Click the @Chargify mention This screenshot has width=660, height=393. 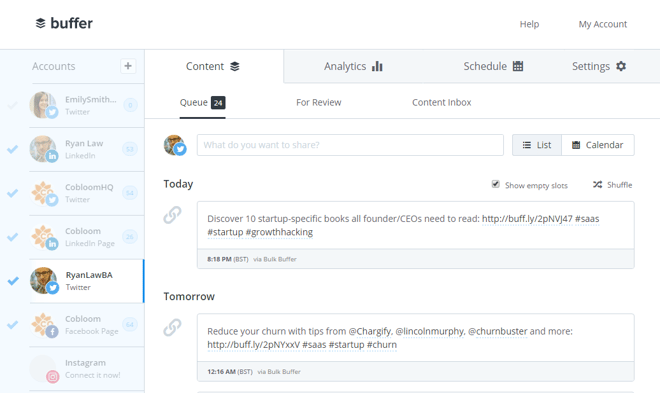(370, 332)
